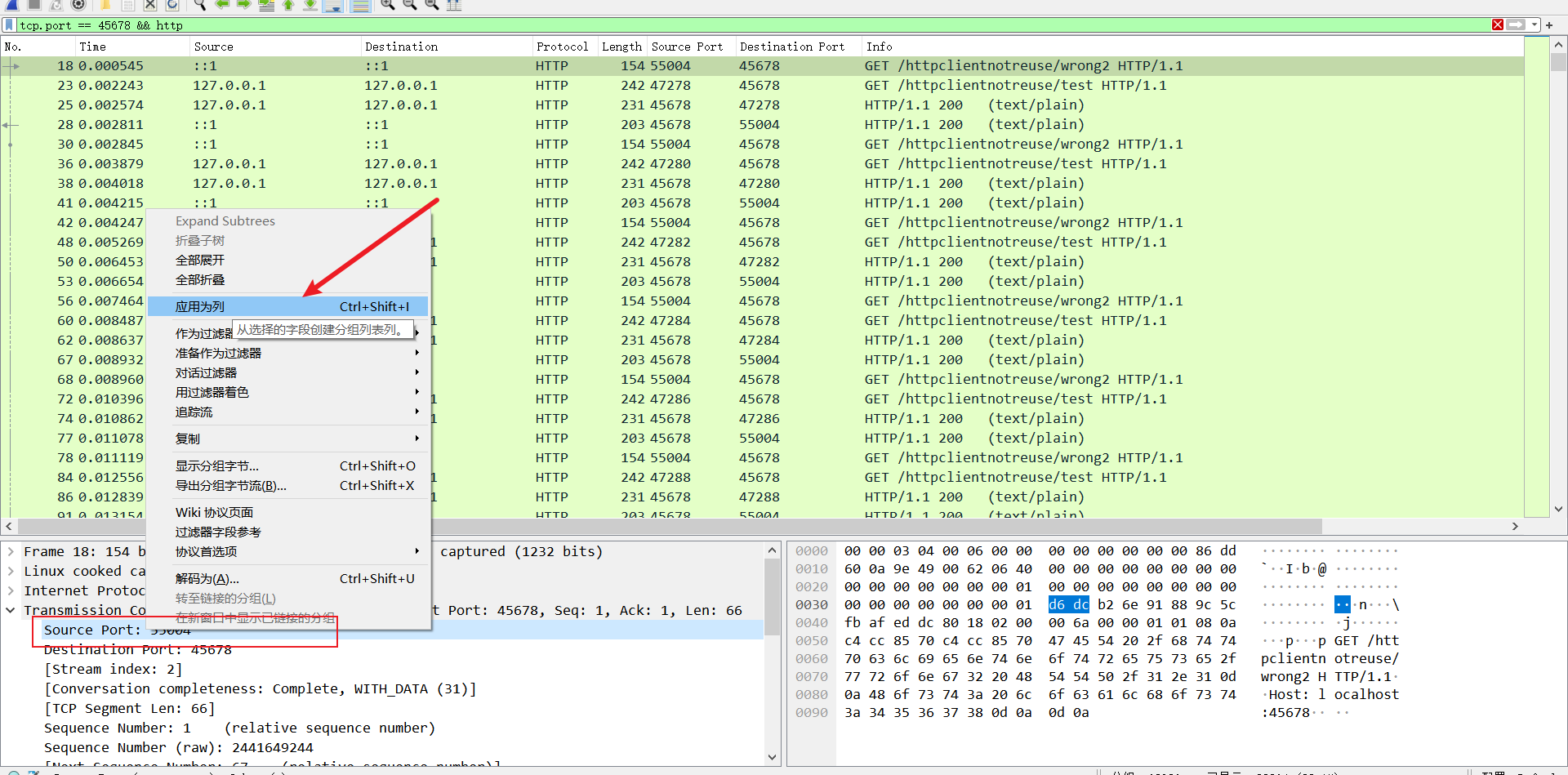
Task: Open the 复制 submenu
Action: tap(188, 439)
